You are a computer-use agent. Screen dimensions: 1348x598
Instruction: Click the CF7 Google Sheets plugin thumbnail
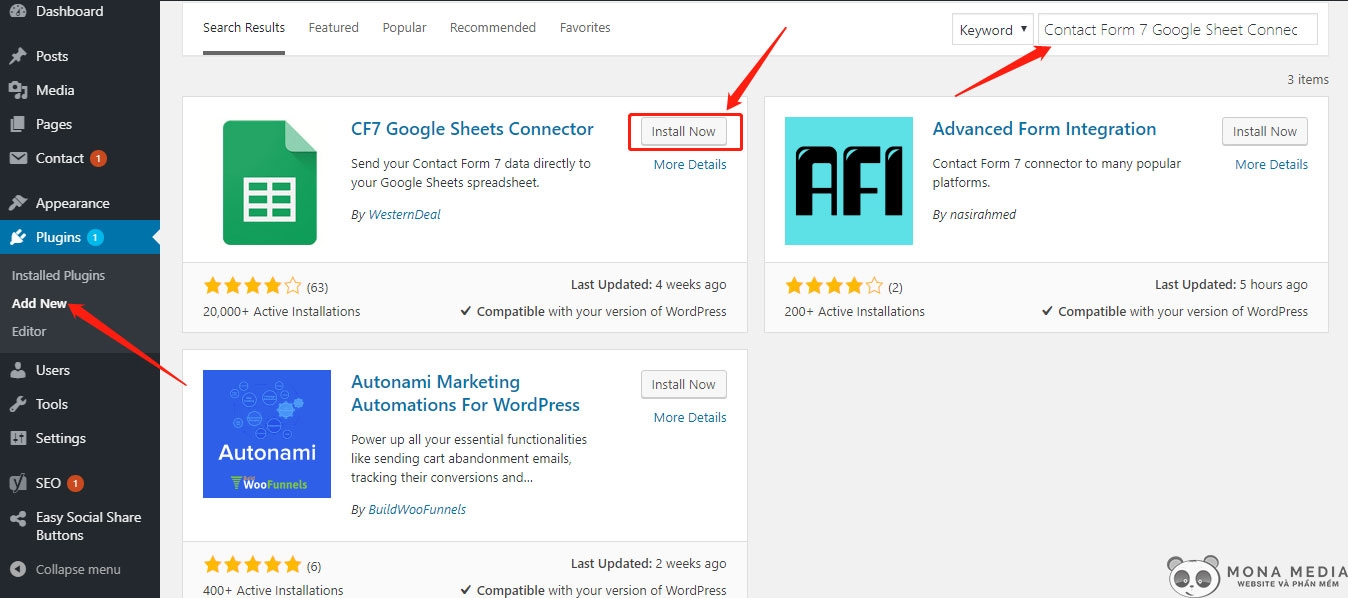(268, 181)
